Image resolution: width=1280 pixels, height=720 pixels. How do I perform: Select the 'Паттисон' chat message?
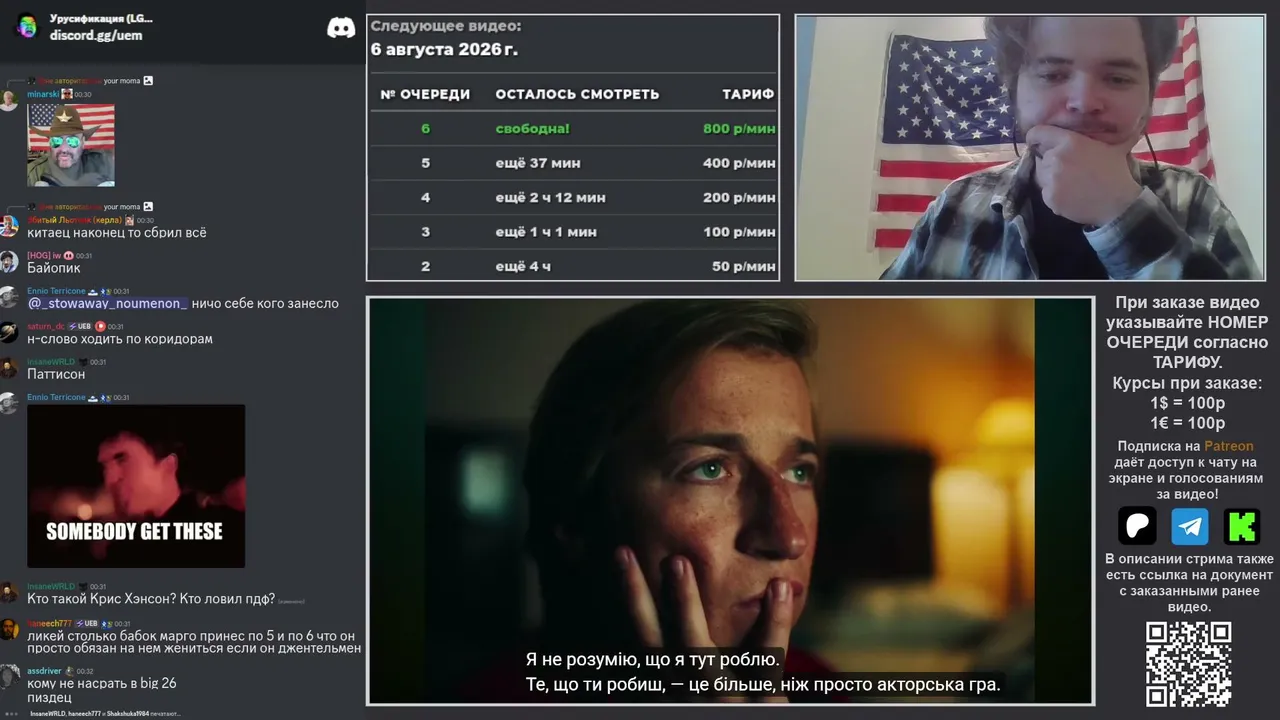pos(56,374)
